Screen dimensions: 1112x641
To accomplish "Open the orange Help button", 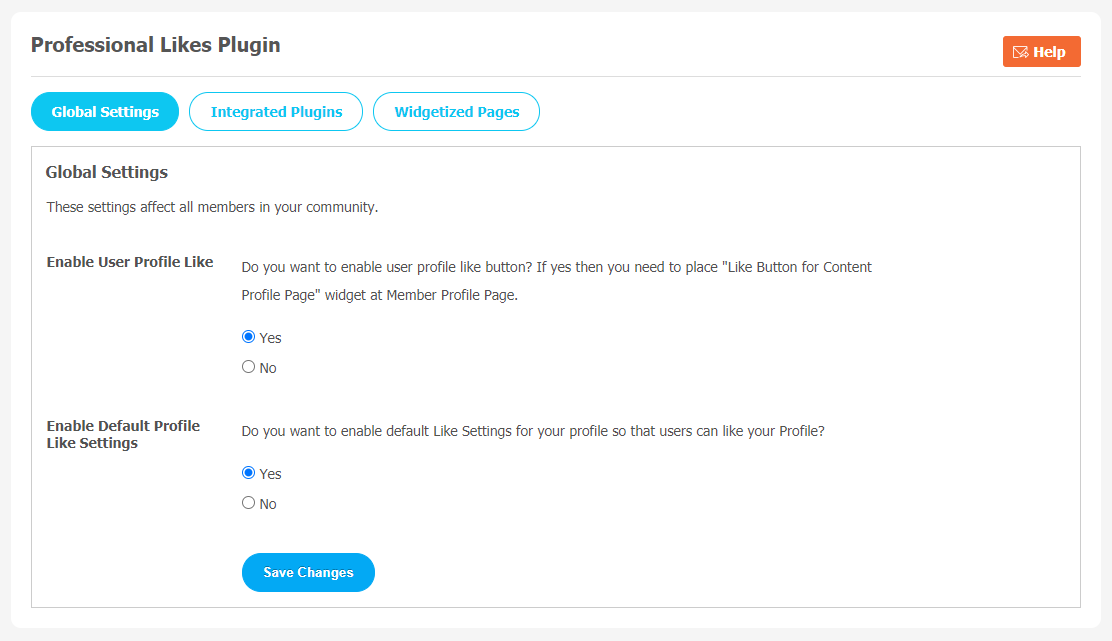I will pyautogui.click(x=1041, y=52).
